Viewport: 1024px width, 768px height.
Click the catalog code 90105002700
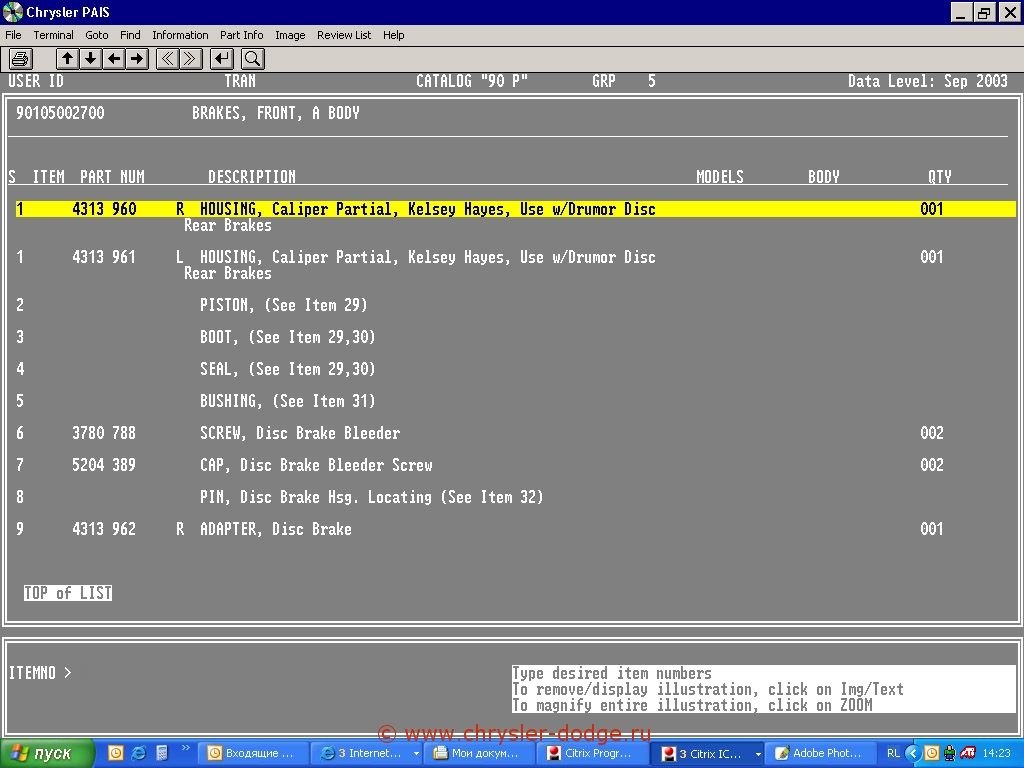tap(60, 113)
